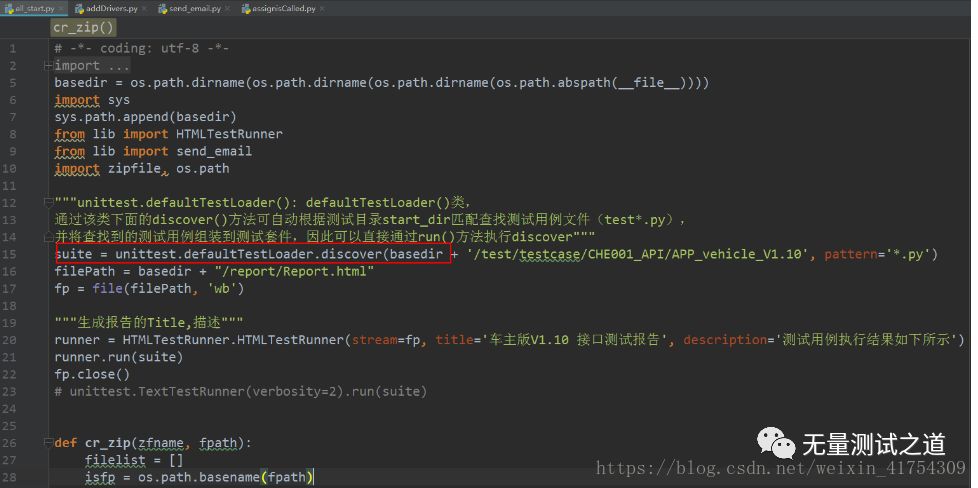Screen dimensions: 978x488
Task: Click the docstring line mentioning test*.py
Action: [x=370, y=220]
